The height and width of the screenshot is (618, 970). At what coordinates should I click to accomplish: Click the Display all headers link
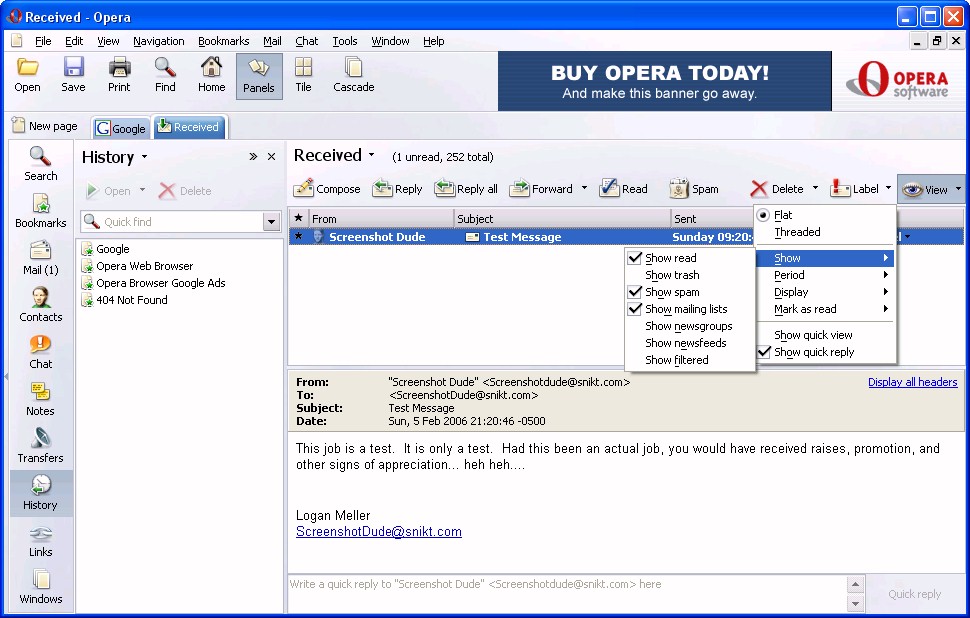[x=912, y=382]
